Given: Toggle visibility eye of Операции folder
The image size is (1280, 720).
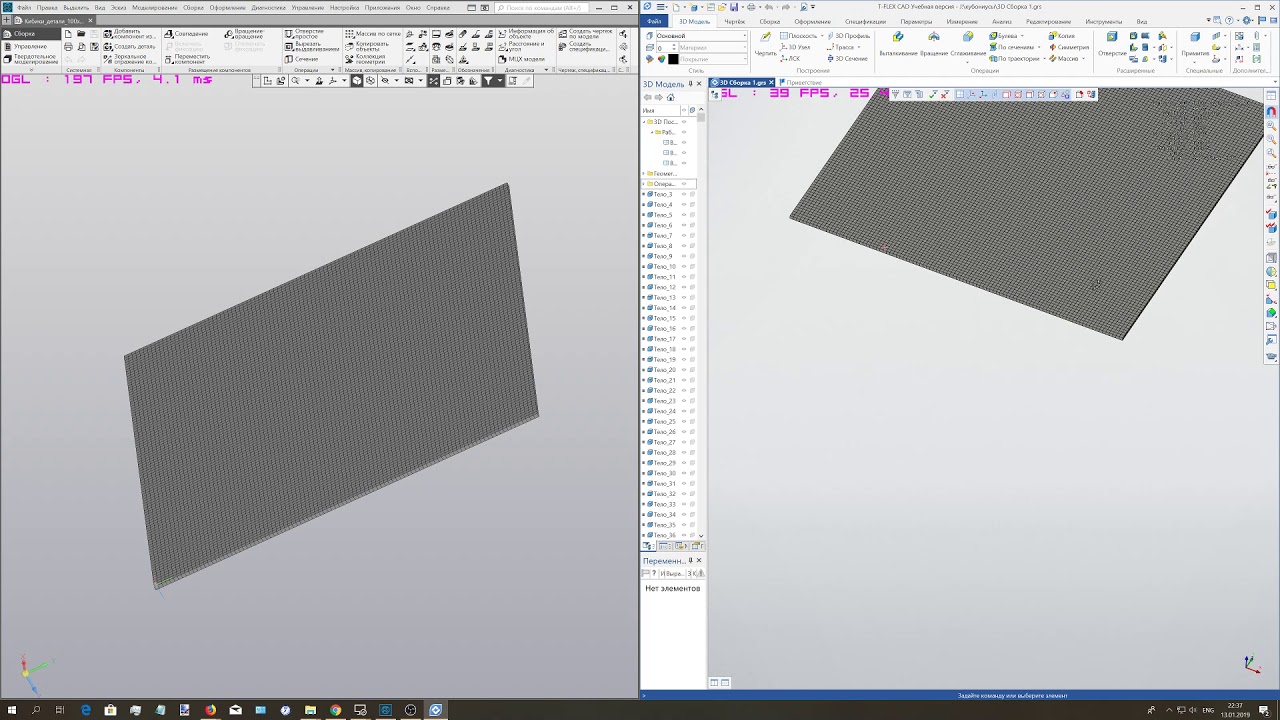Looking at the screenshot, I should pyautogui.click(x=684, y=184).
